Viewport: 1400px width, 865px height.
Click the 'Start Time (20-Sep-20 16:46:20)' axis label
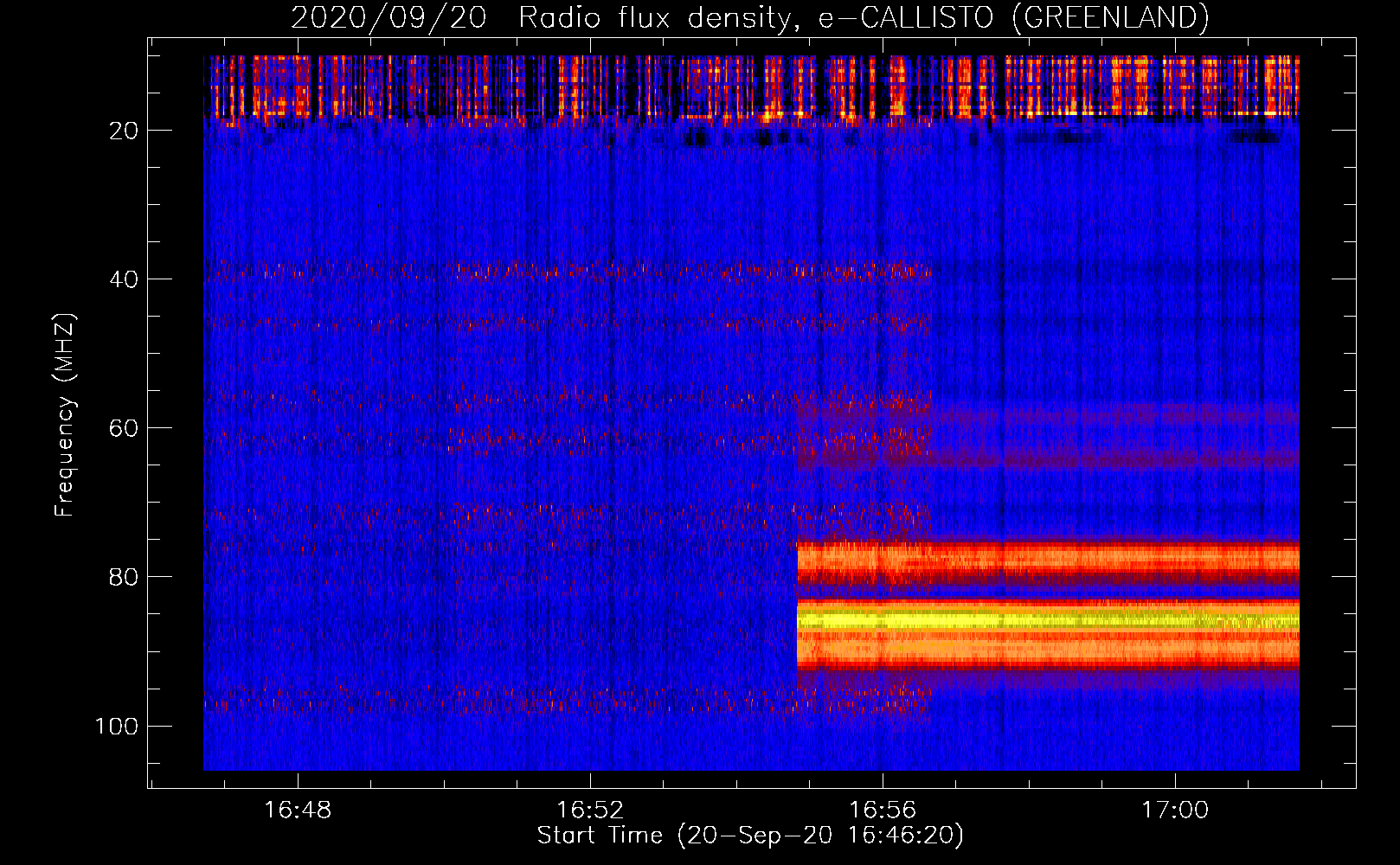click(x=750, y=836)
